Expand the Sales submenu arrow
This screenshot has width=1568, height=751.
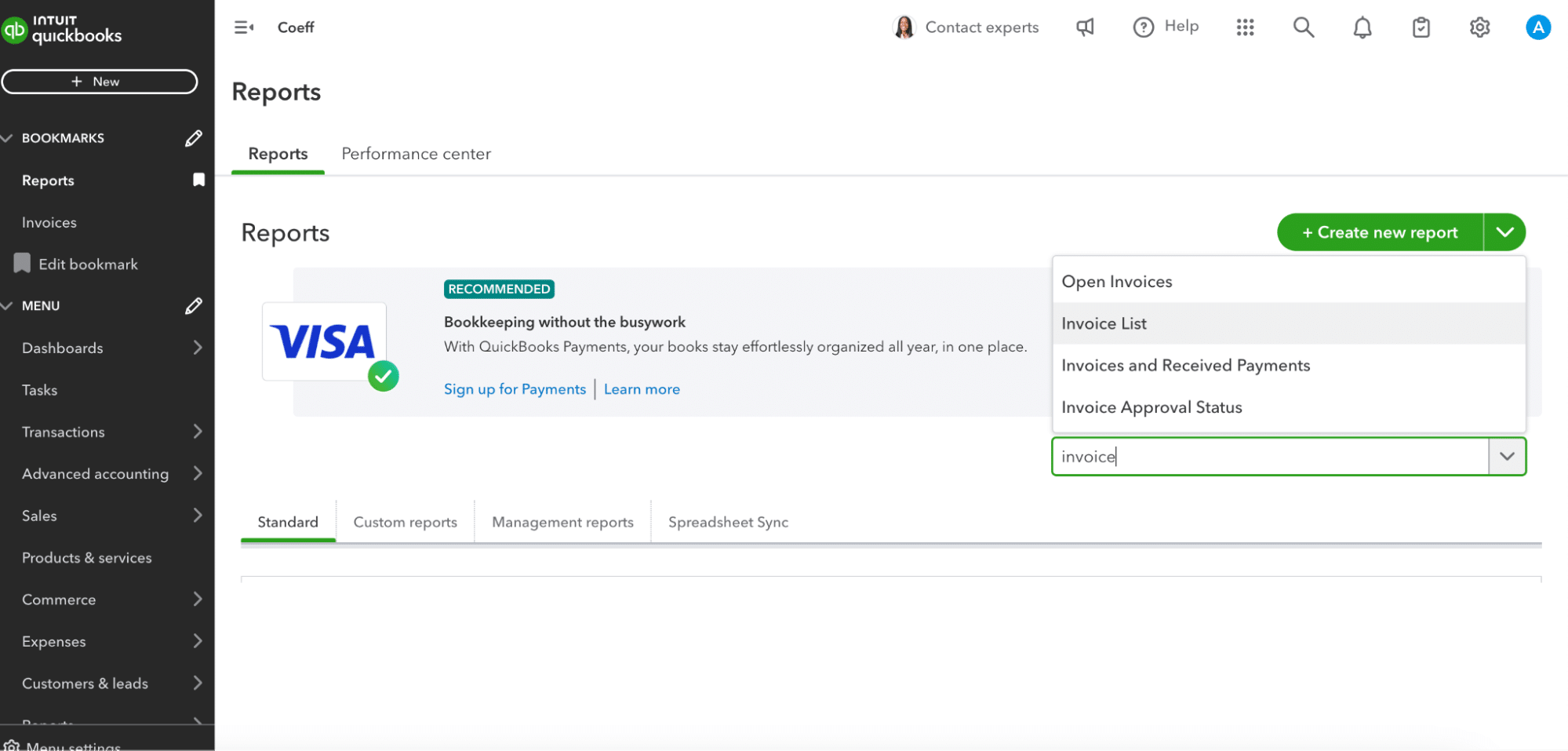tap(198, 516)
